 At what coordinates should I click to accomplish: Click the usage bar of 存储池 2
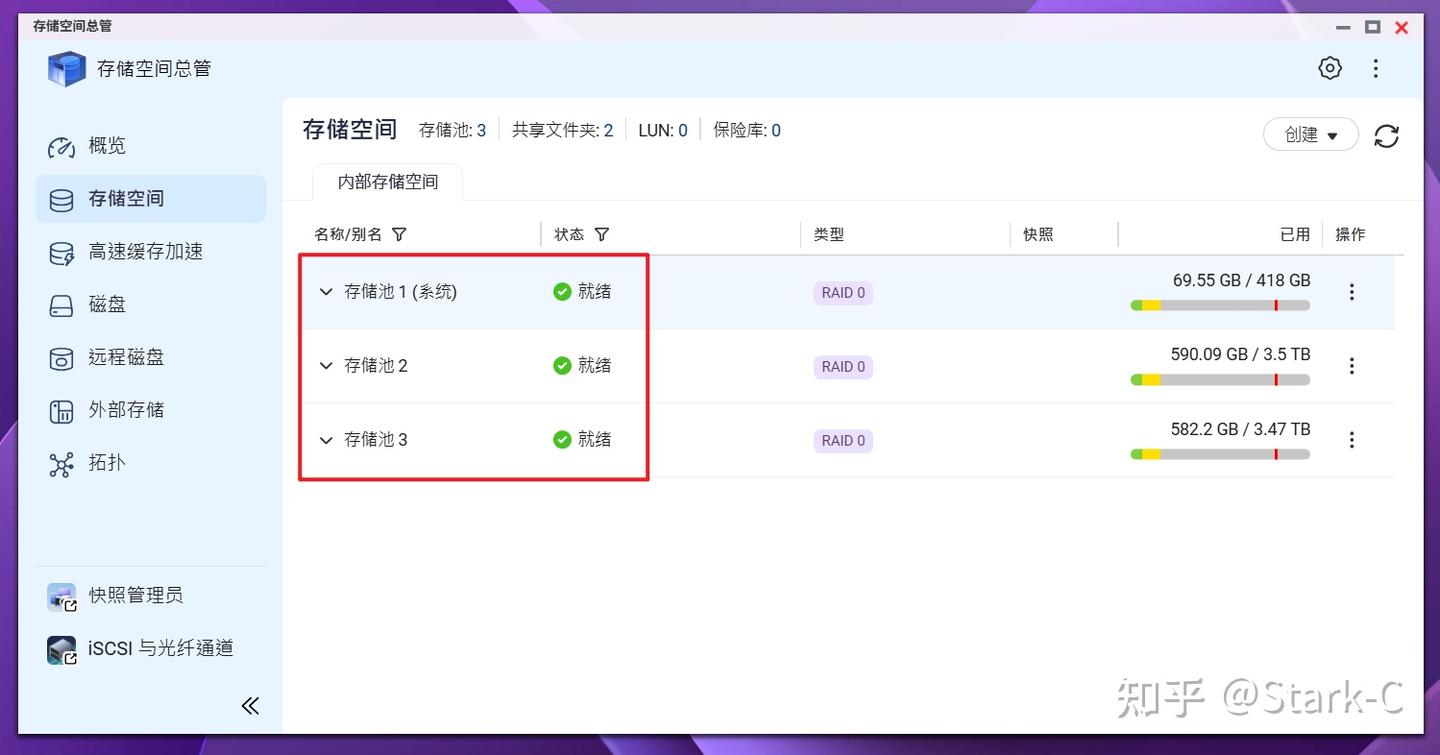(x=1220, y=380)
